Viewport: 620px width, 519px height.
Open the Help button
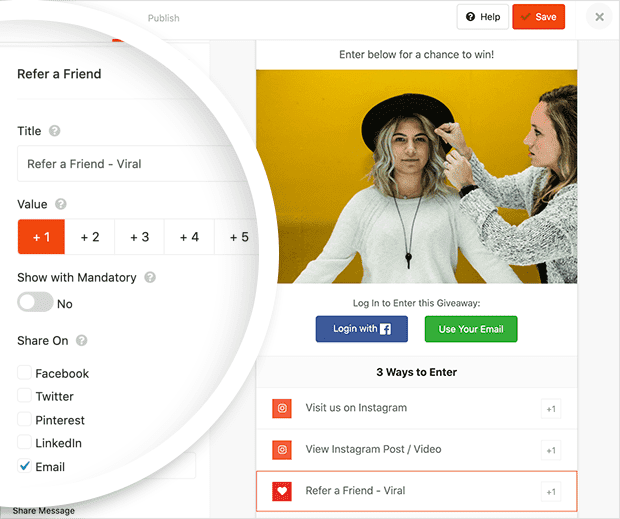pos(482,17)
